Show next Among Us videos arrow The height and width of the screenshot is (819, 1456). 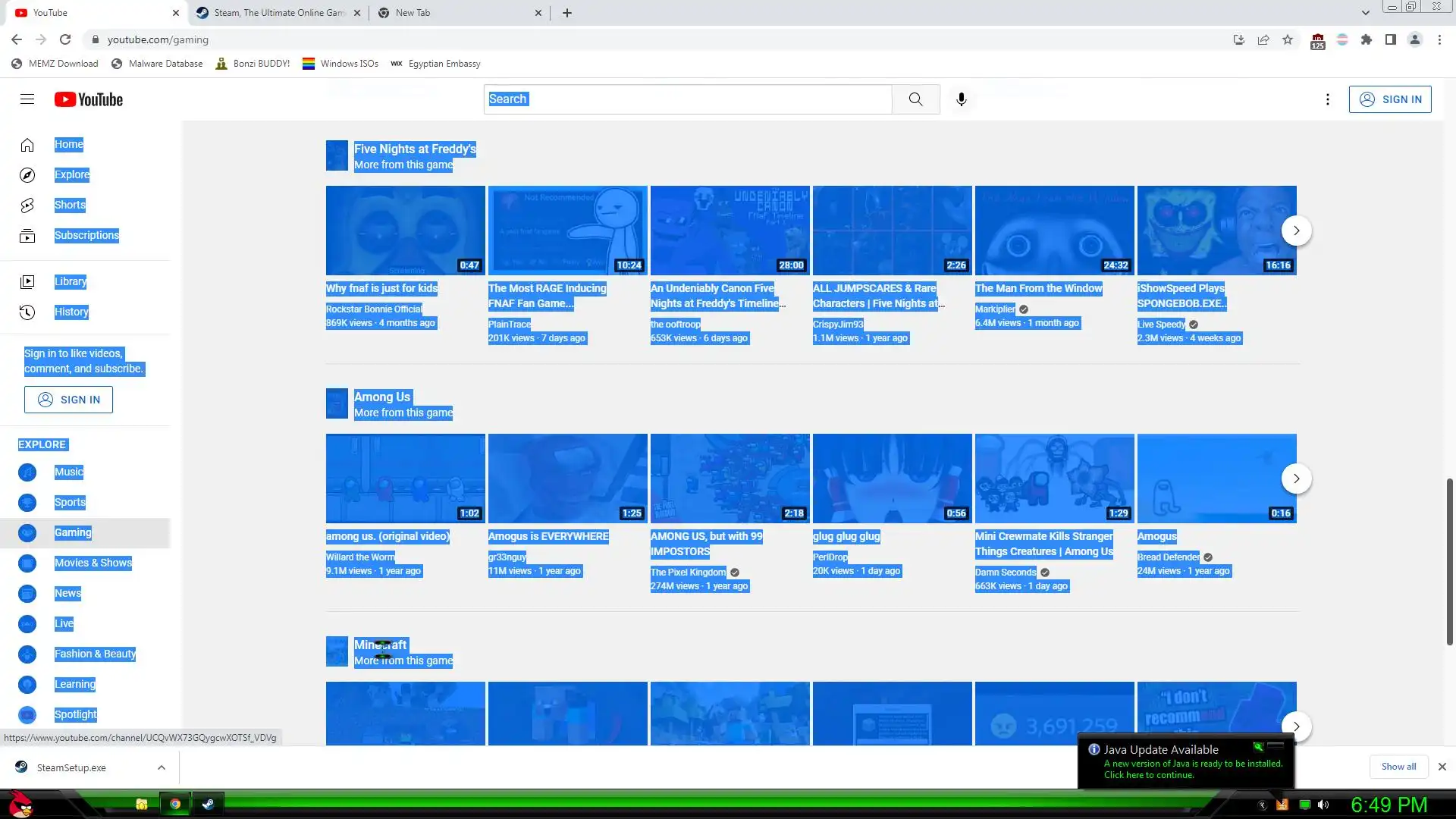pyautogui.click(x=1296, y=479)
